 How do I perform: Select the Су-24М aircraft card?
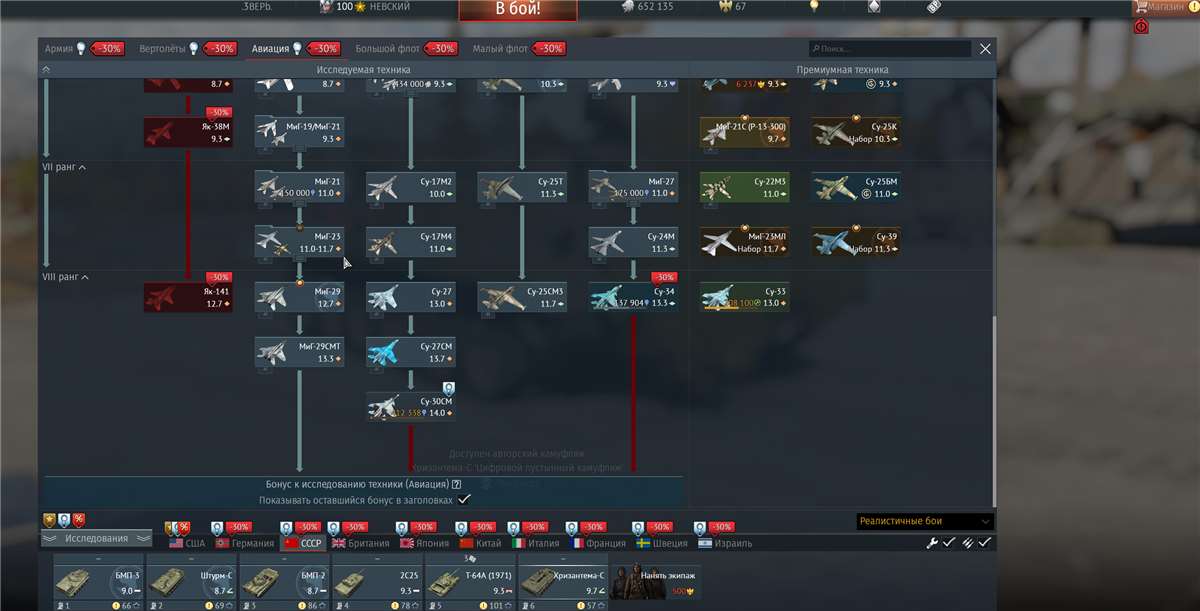coord(633,242)
